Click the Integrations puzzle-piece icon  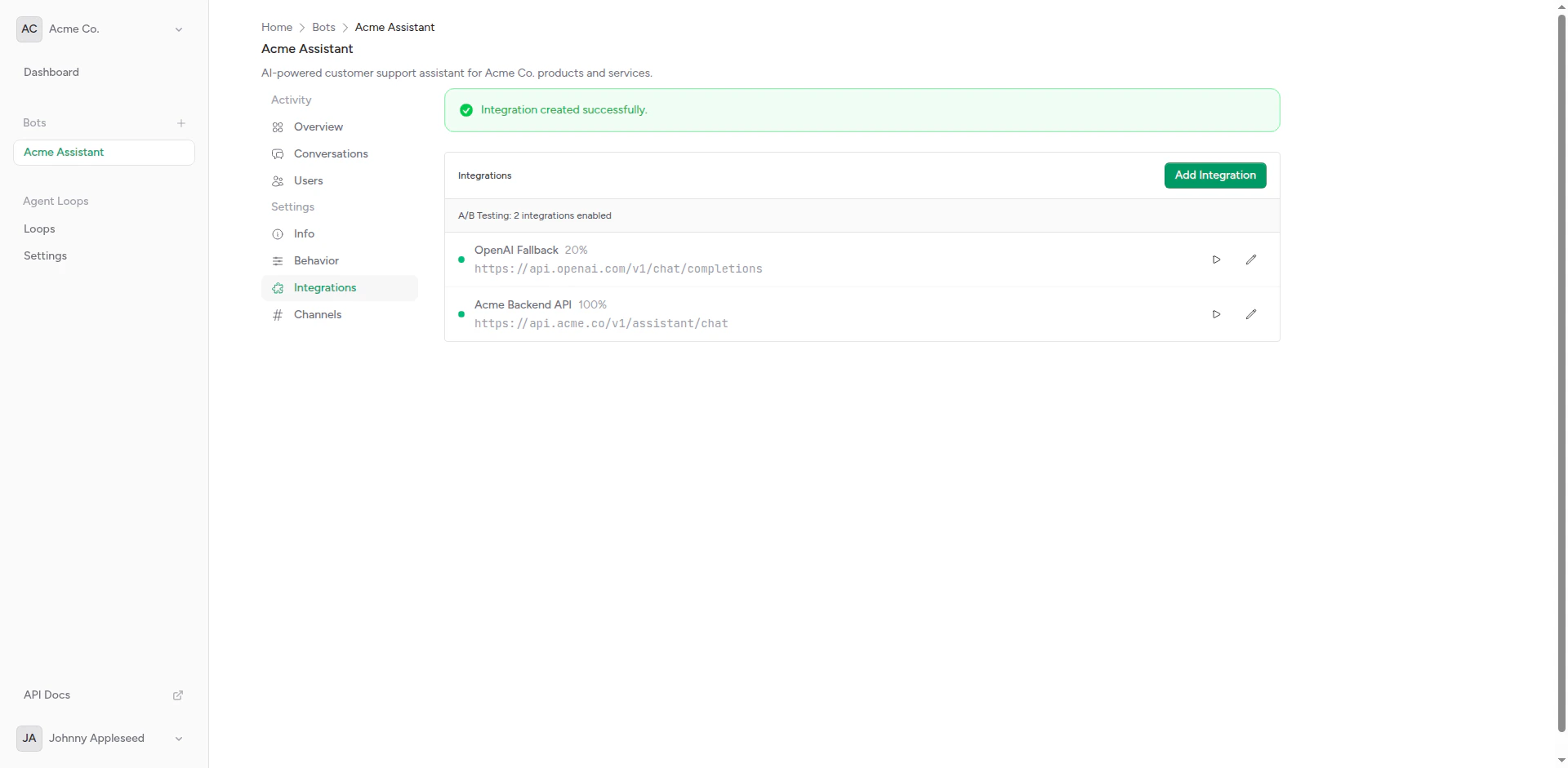click(x=278, y=288)
